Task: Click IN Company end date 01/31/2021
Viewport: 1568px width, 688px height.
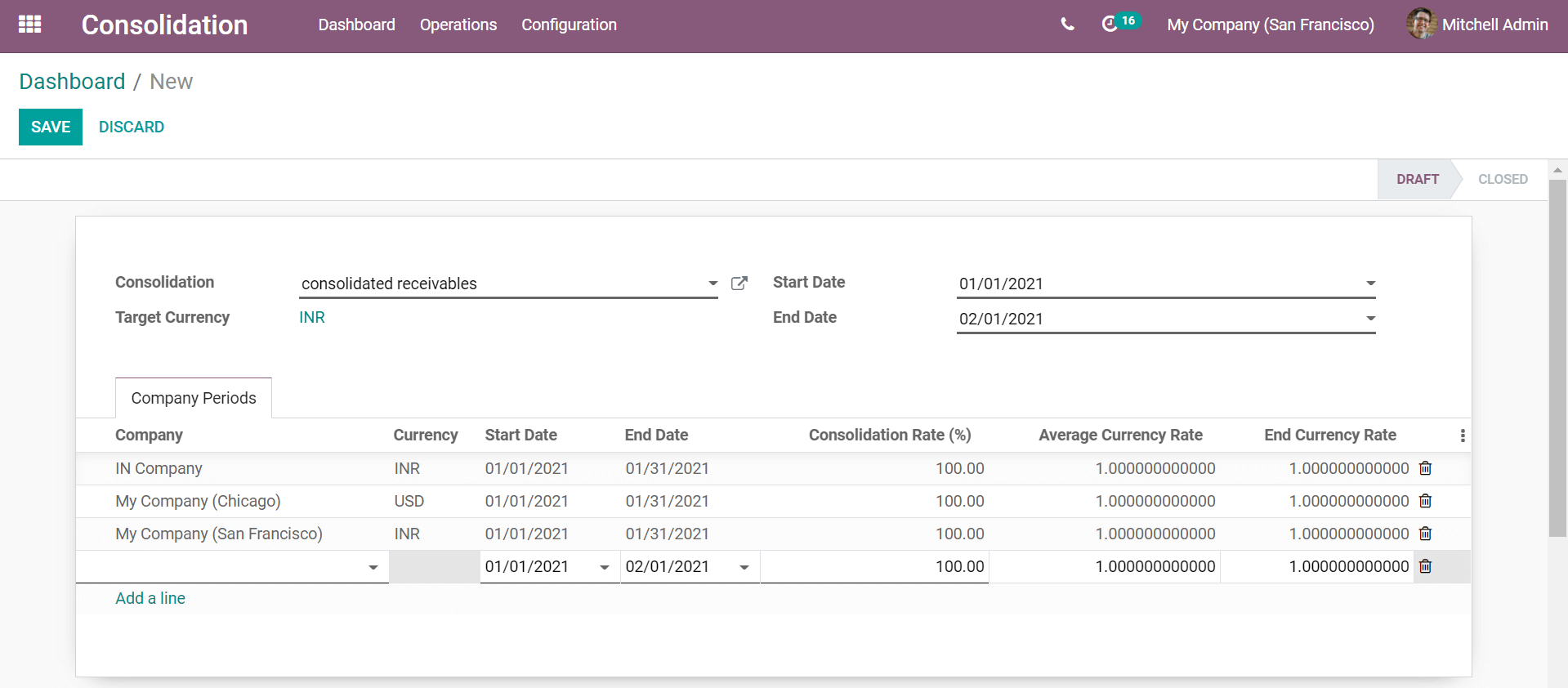Action: (667, 468)
